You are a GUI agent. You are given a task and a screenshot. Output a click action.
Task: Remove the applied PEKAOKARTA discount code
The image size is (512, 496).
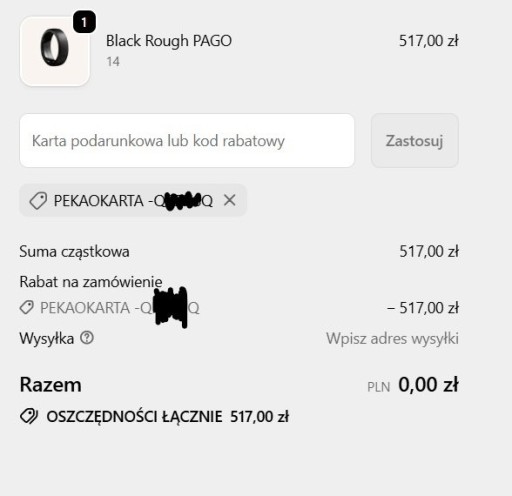(230, 200)
